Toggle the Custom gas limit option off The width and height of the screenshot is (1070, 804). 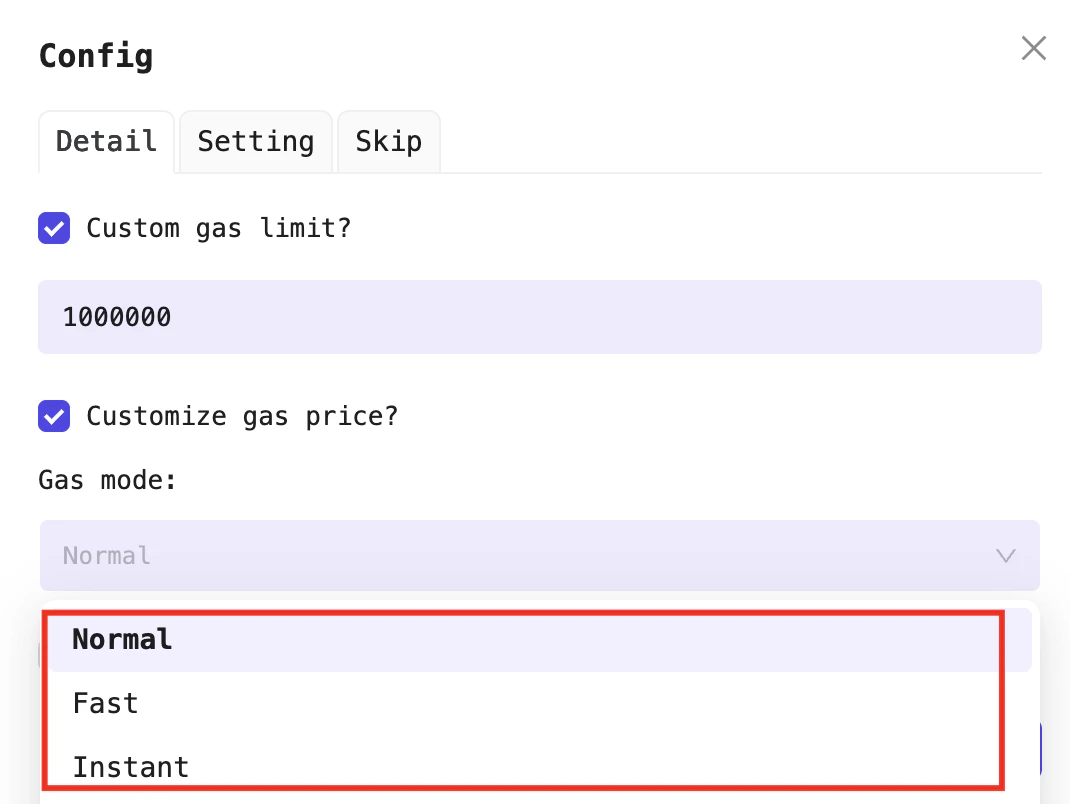point(53,228)
